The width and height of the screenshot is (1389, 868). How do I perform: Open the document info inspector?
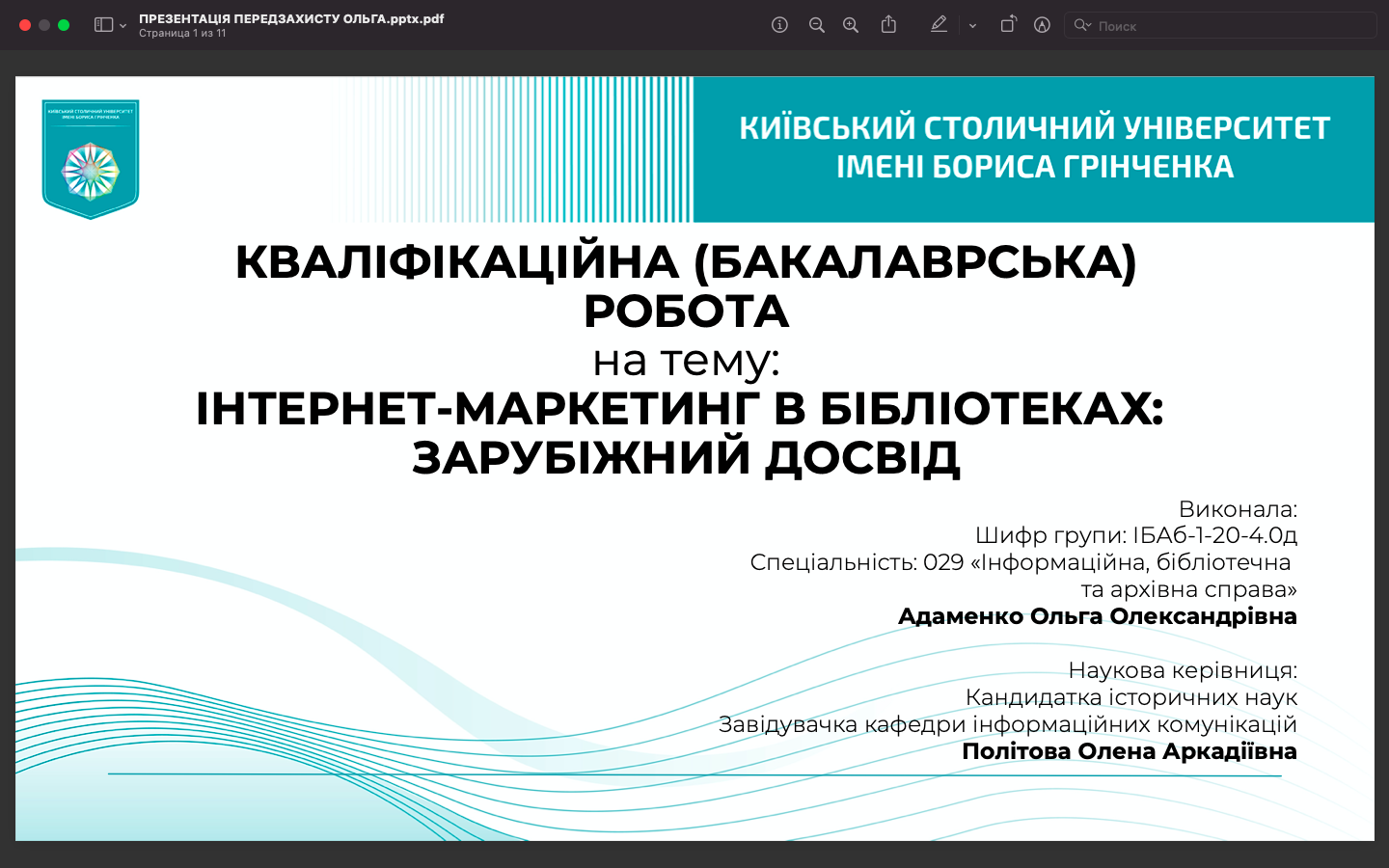pos(779,25)
